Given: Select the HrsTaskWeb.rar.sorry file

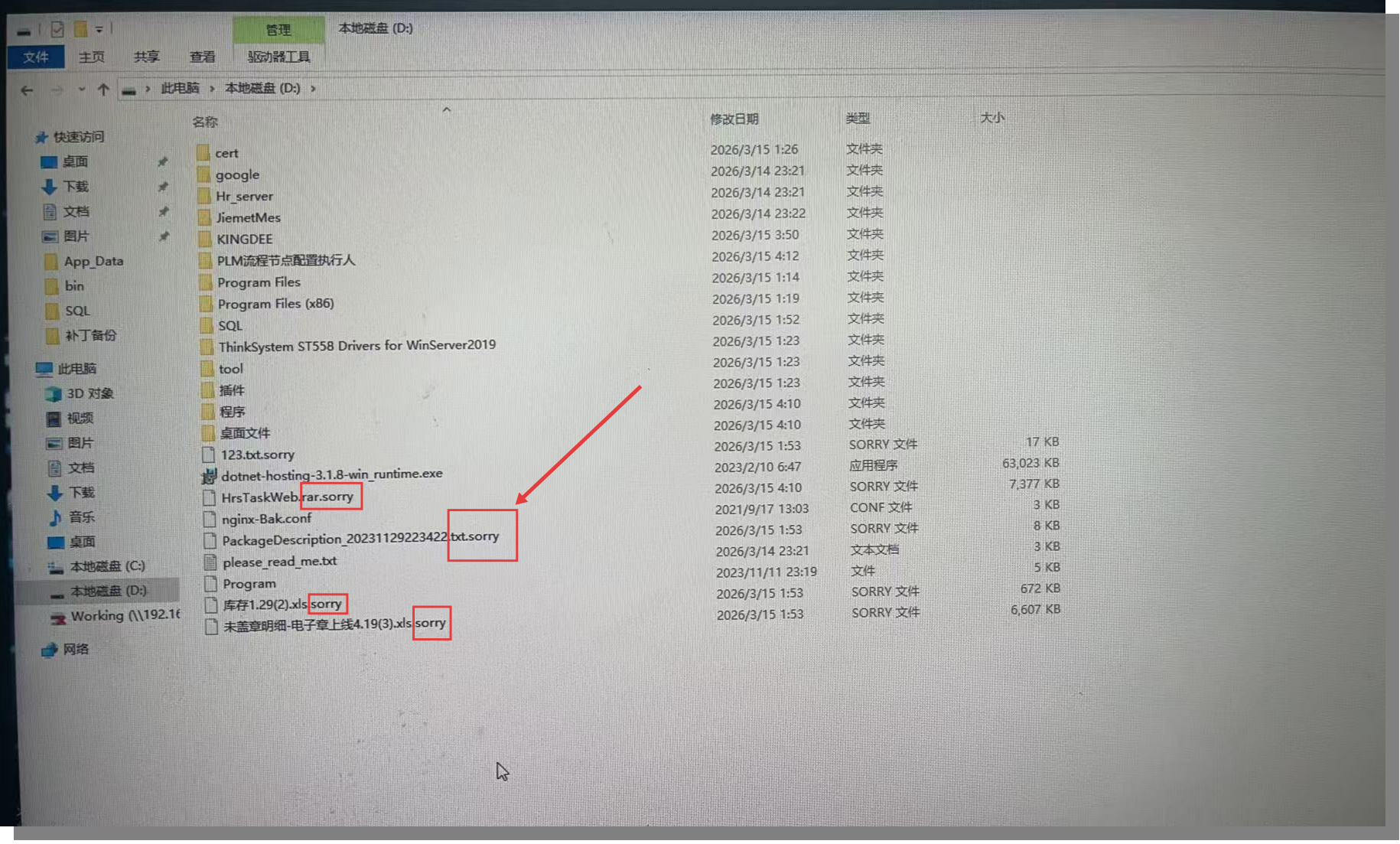Looking at the screenshot, I should tap(287, 497).
